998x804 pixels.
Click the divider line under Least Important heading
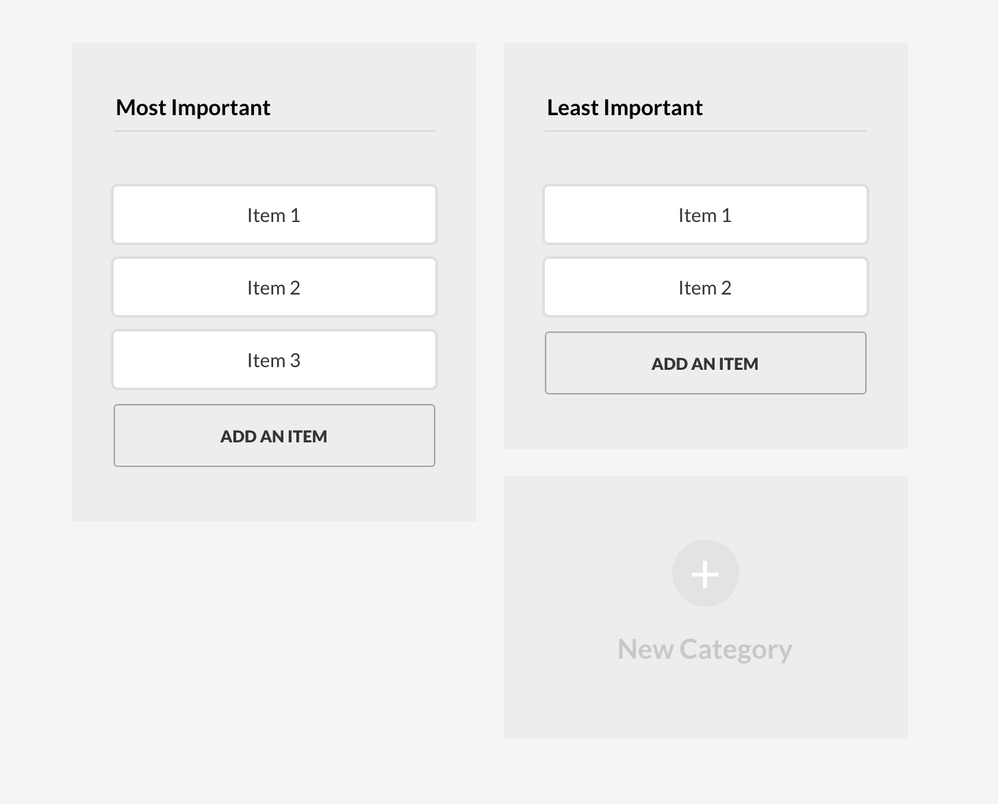705,131
